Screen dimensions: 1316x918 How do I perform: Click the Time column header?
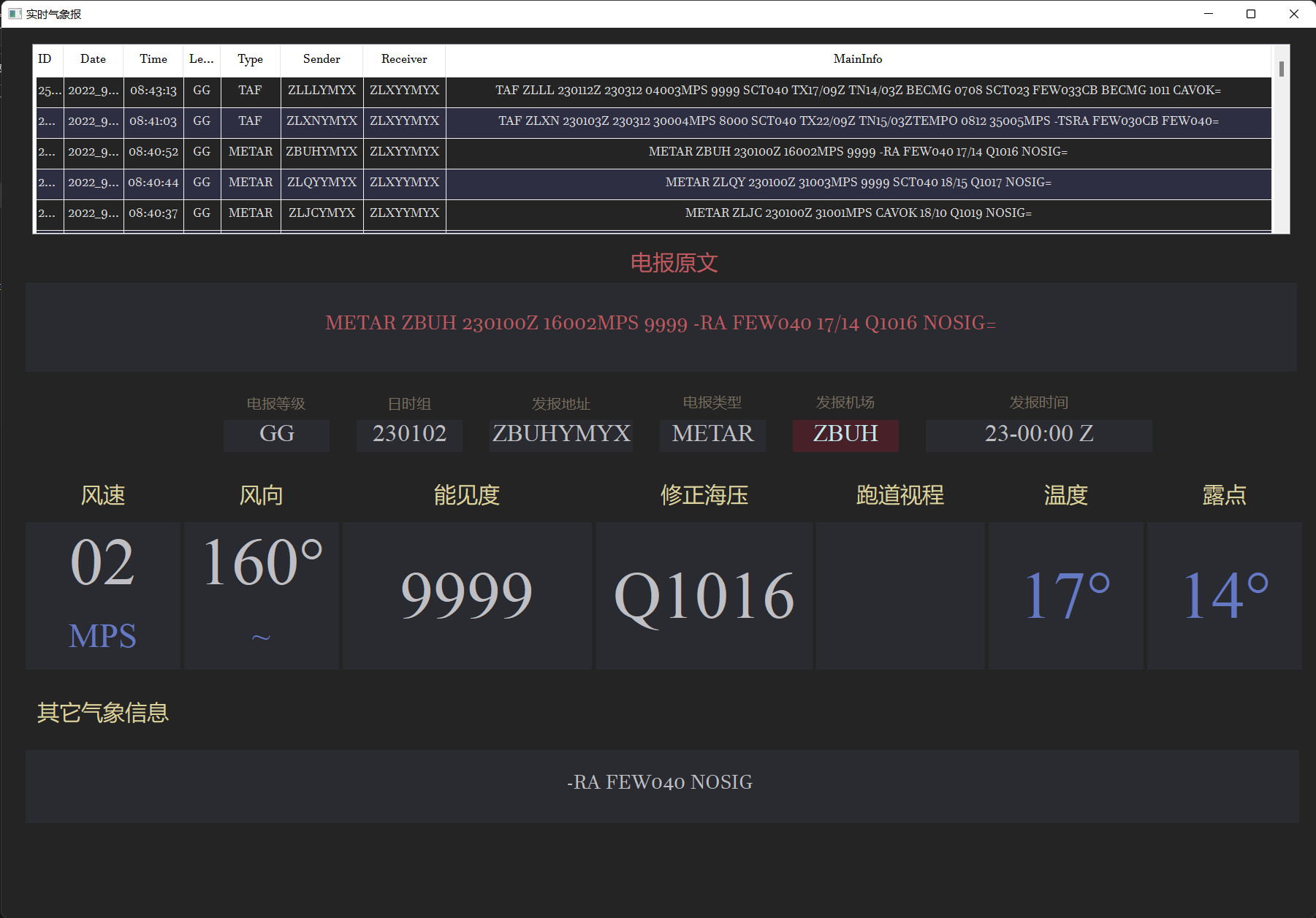(153, 59)
